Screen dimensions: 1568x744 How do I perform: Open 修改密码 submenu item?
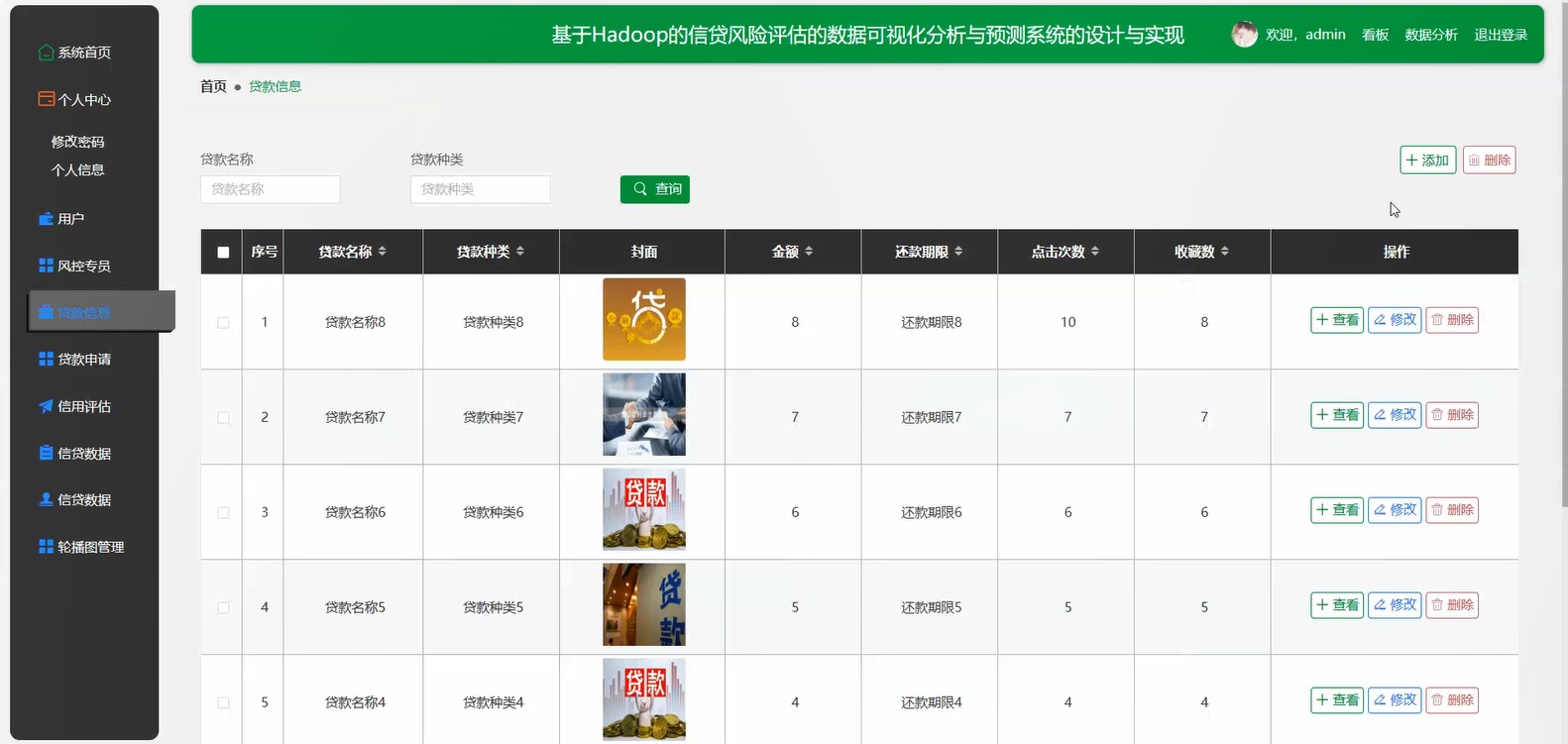pyautogui.click(x=78, y=142)
